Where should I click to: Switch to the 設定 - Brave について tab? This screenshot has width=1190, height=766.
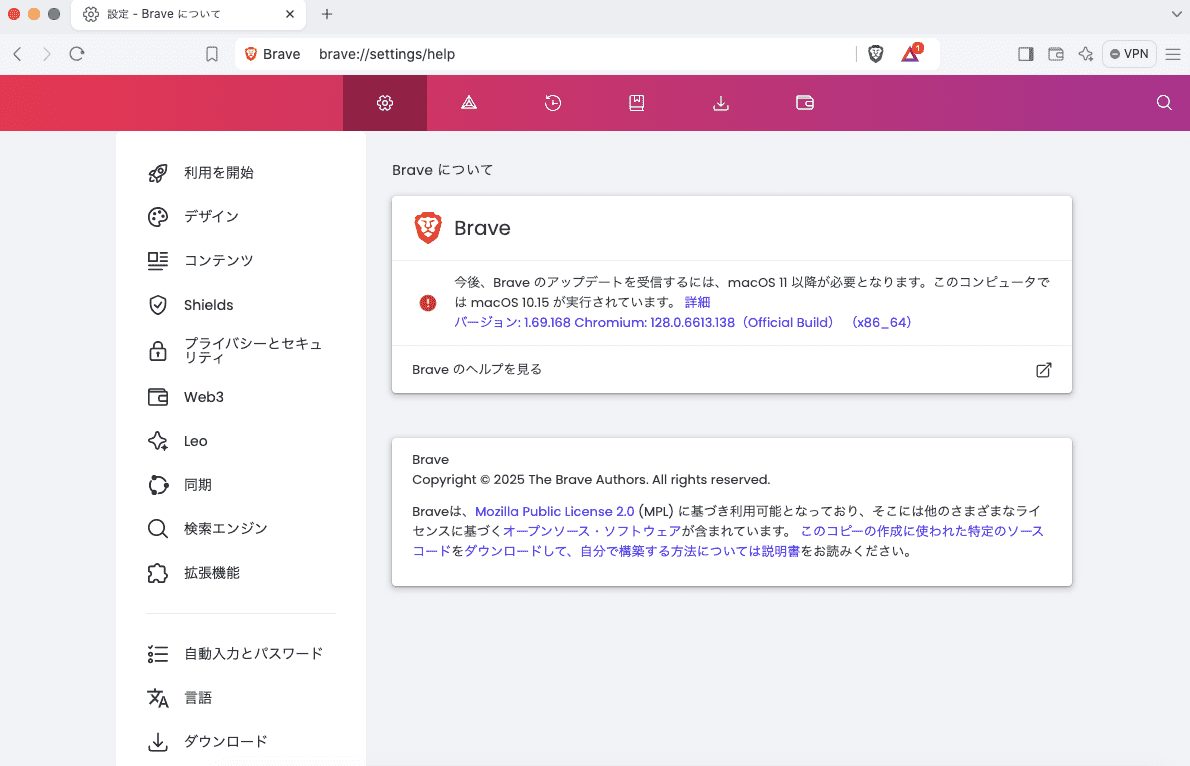(160, 15)
